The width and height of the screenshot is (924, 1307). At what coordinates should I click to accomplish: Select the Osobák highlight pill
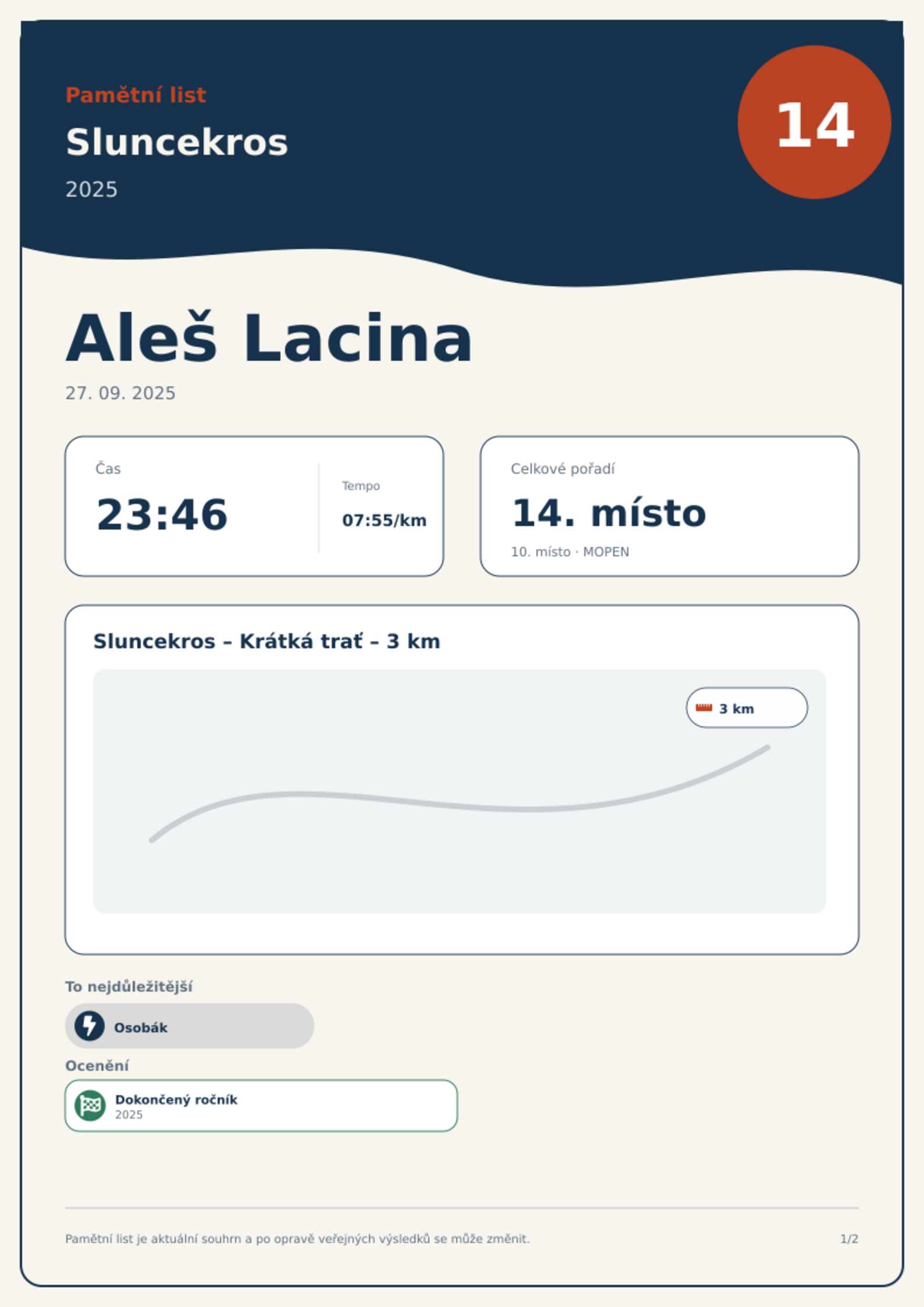tap(190, 1026)
